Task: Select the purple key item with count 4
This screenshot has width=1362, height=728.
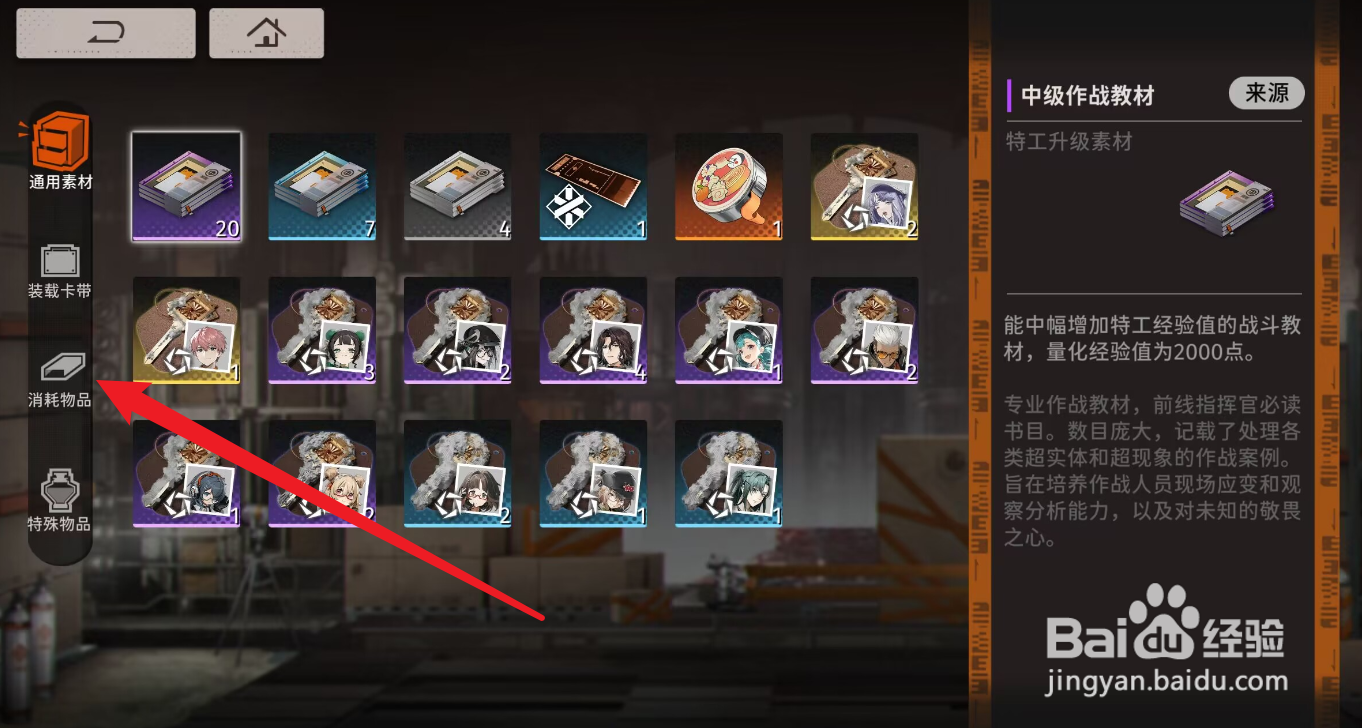Action: pos(594,331)
